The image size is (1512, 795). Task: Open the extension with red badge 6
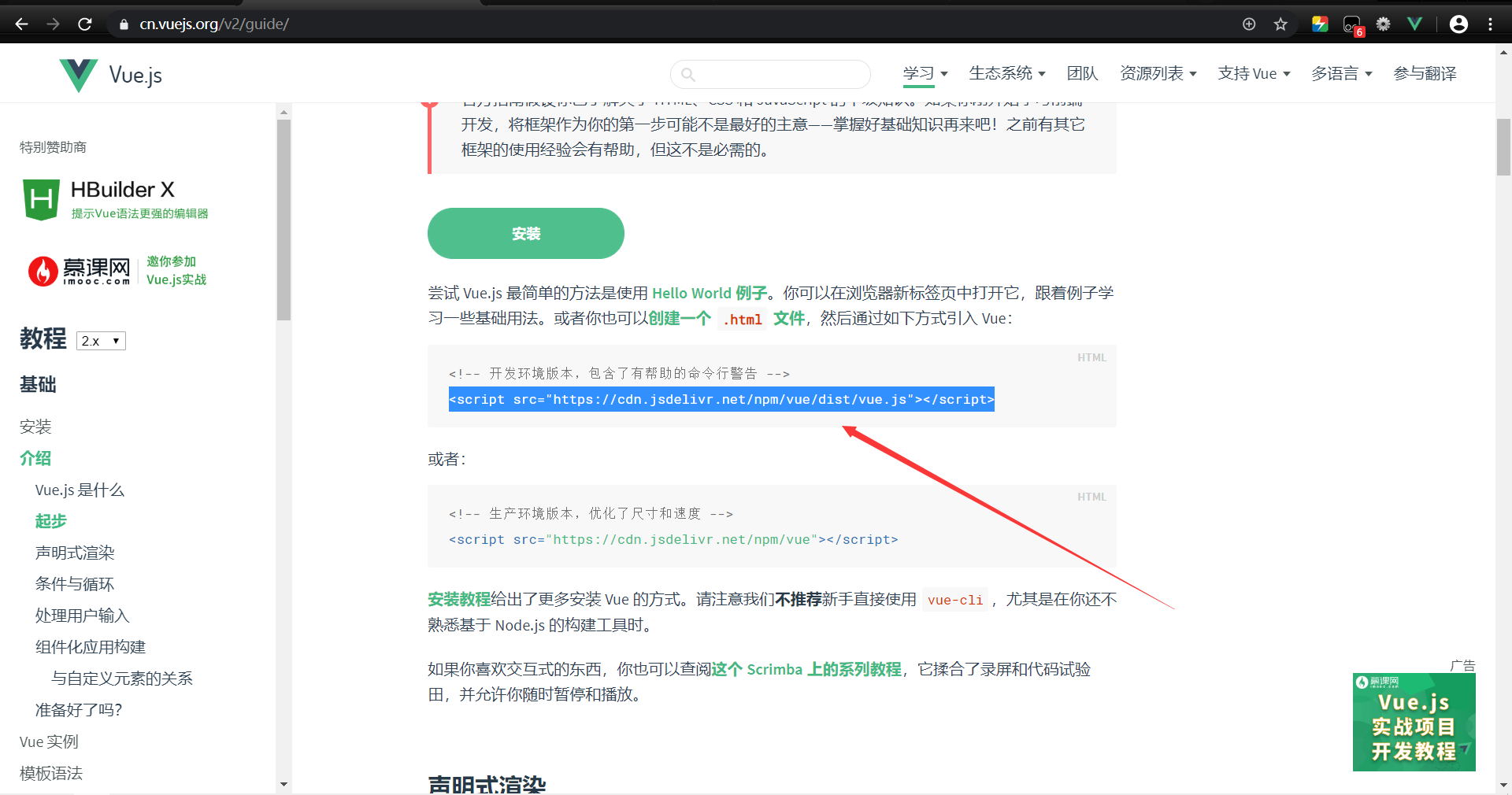click(1352, 25)
